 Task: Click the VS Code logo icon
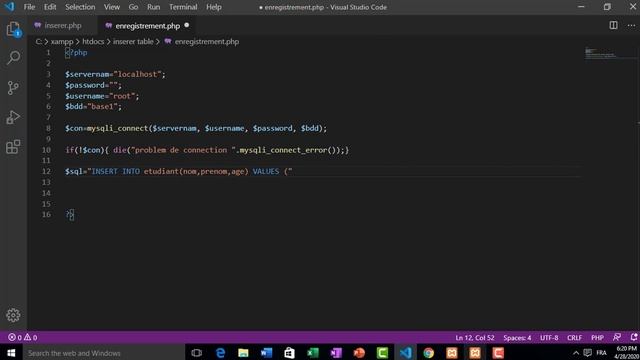(9, 7)
